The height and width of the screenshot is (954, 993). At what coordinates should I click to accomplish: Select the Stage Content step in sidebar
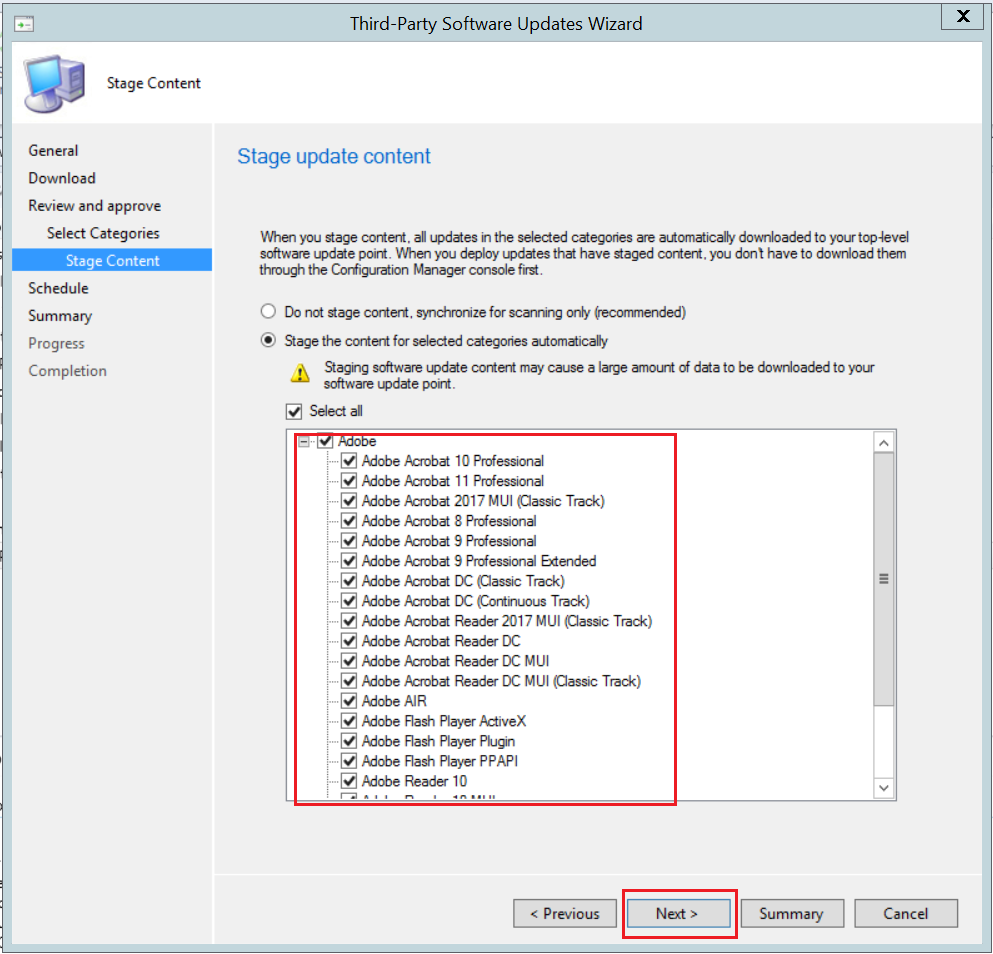coord(112,260)
